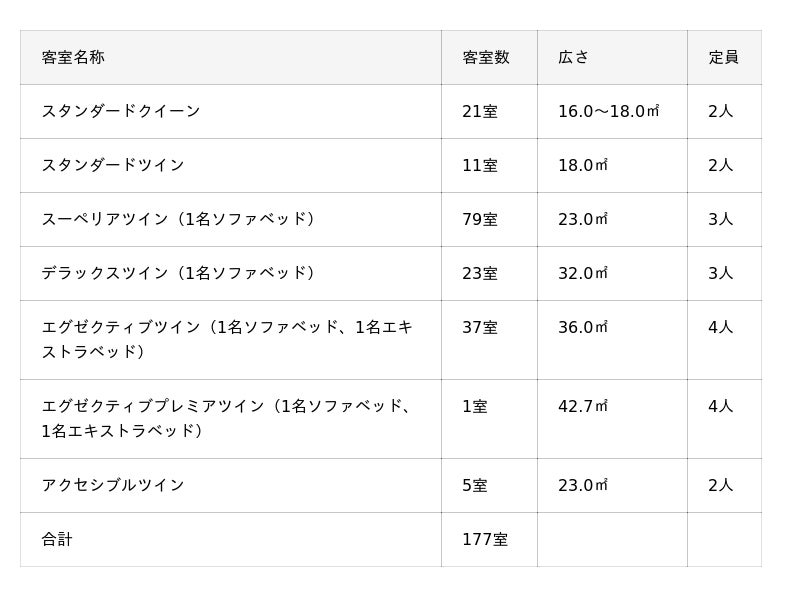Click the スーペリアツイン room name cell
Screen dimensions: 800x597
[177, 219]
